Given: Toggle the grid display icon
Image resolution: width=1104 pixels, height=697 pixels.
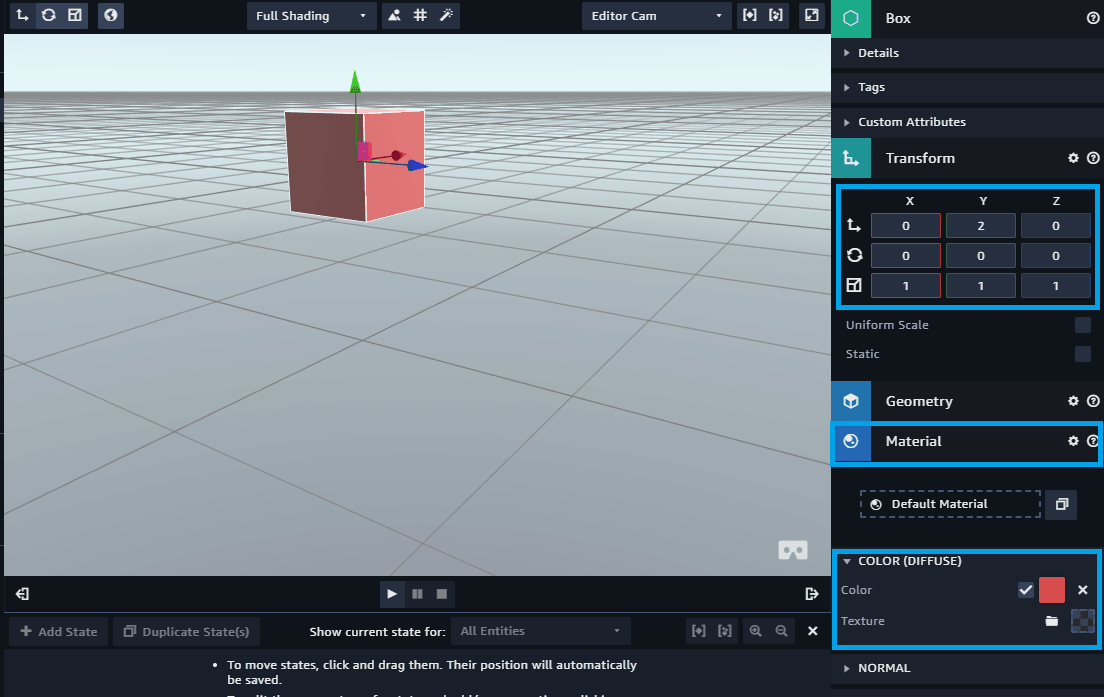Looking at the screenshot, I should [421, 16].
